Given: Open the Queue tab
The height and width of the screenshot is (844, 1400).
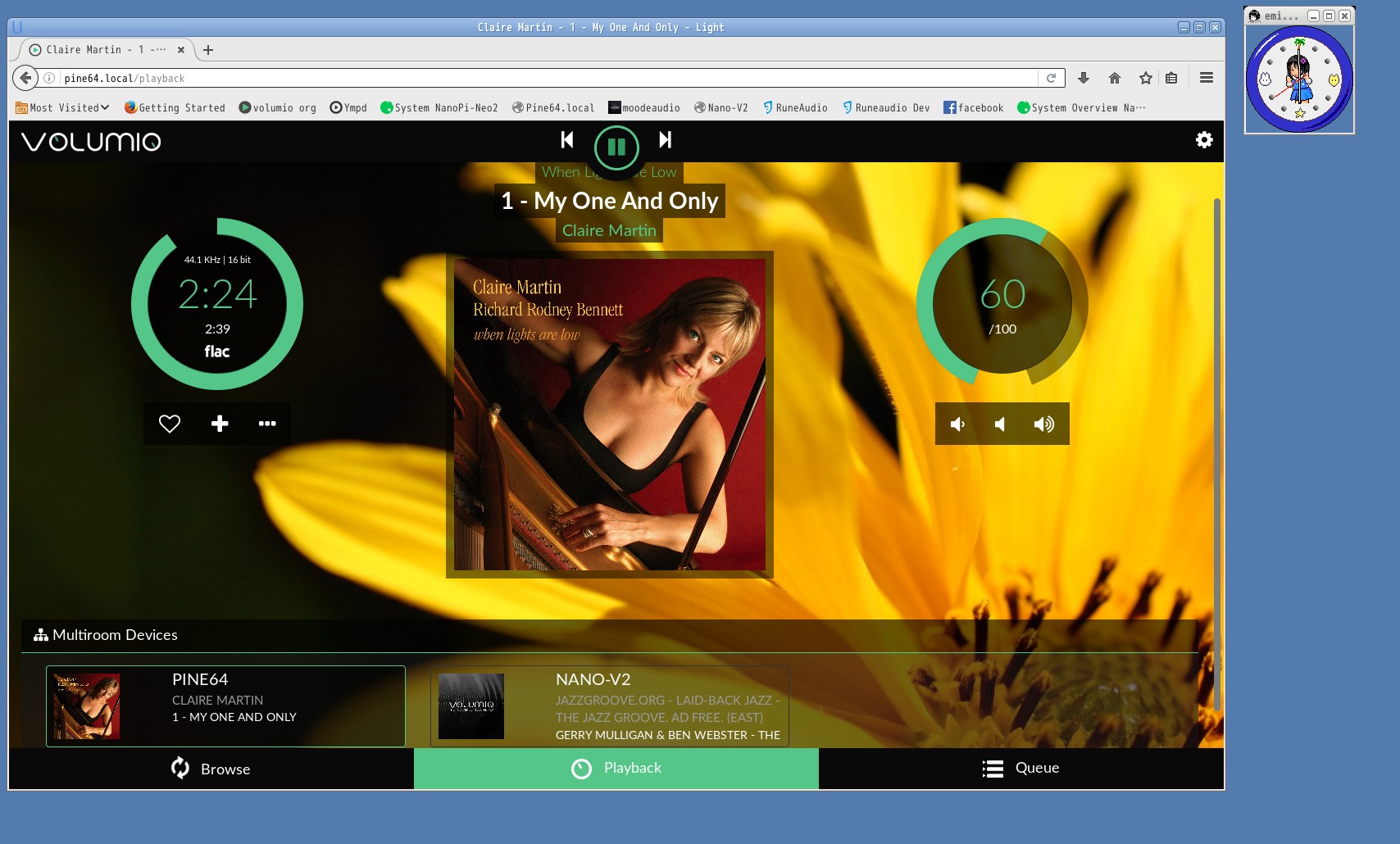Looking at the screenshot, I should [x=1020, y=769].
